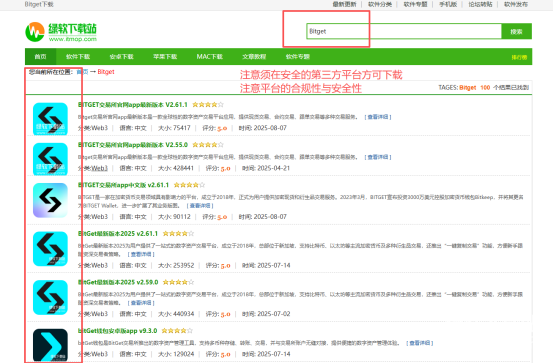This screenshot has height=364, width=554.
Task: Click the size value 440934
Action: pos(183,314)
